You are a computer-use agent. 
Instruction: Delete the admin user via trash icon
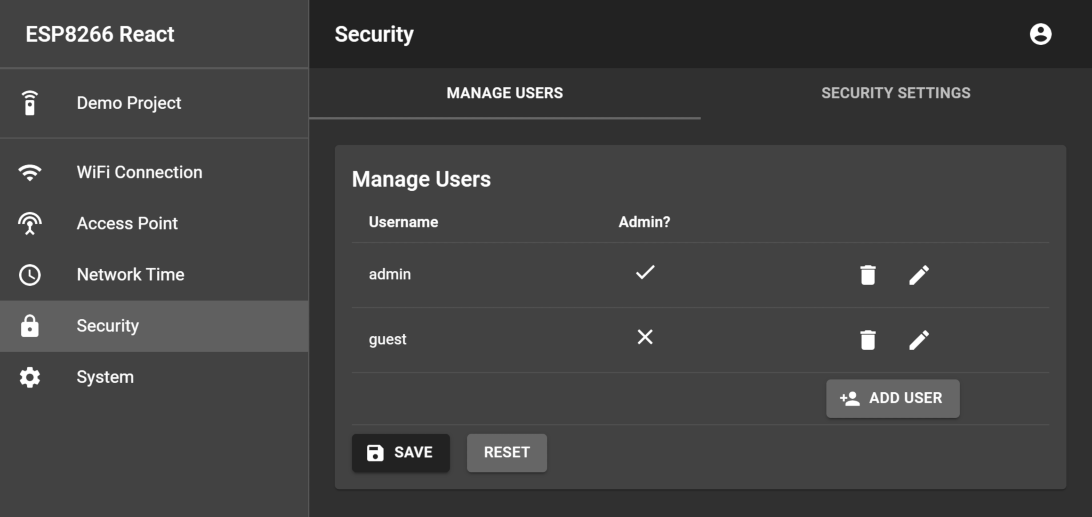(x=867, y=275)
